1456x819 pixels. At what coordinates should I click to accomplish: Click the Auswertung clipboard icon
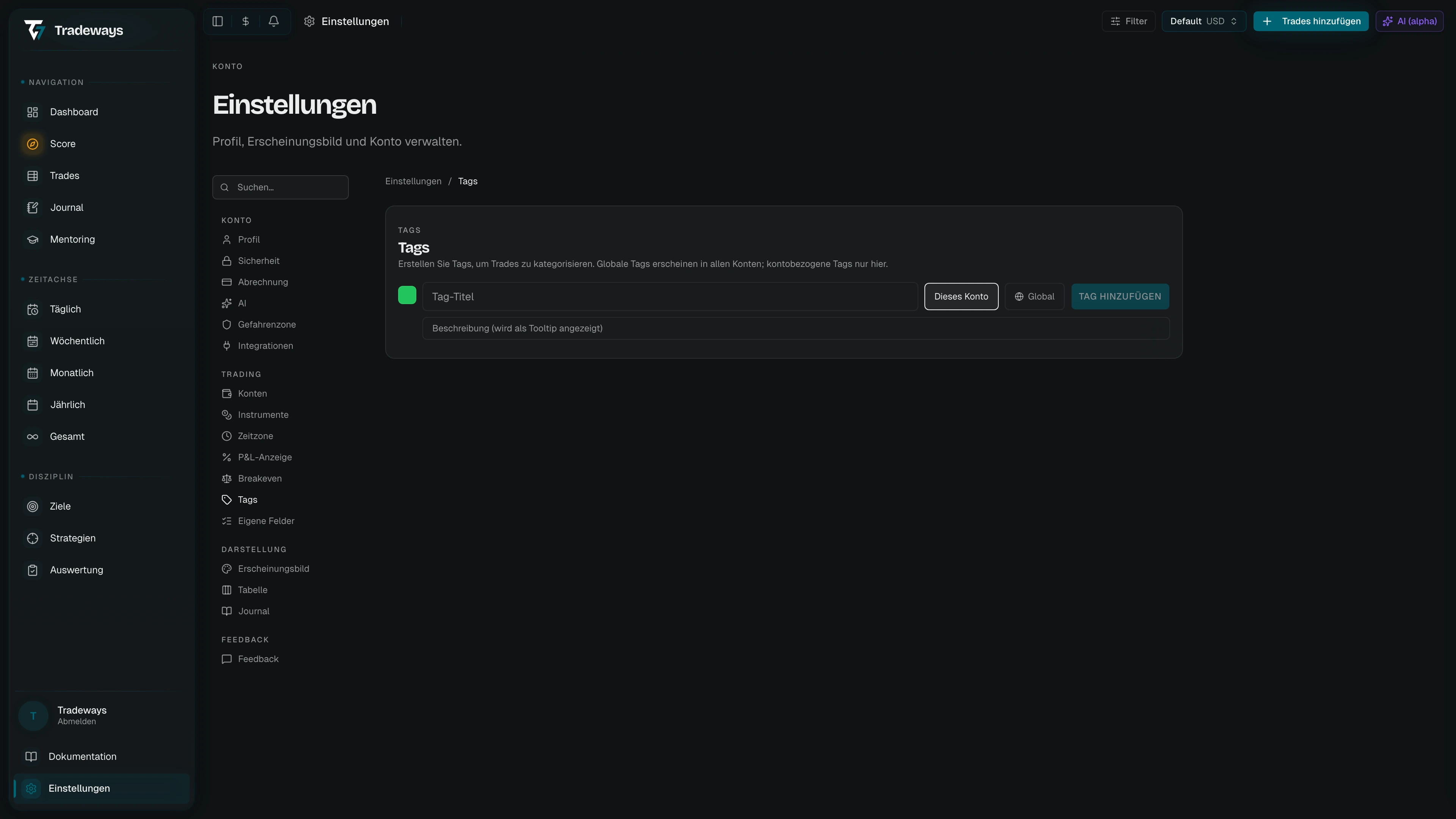33,570
